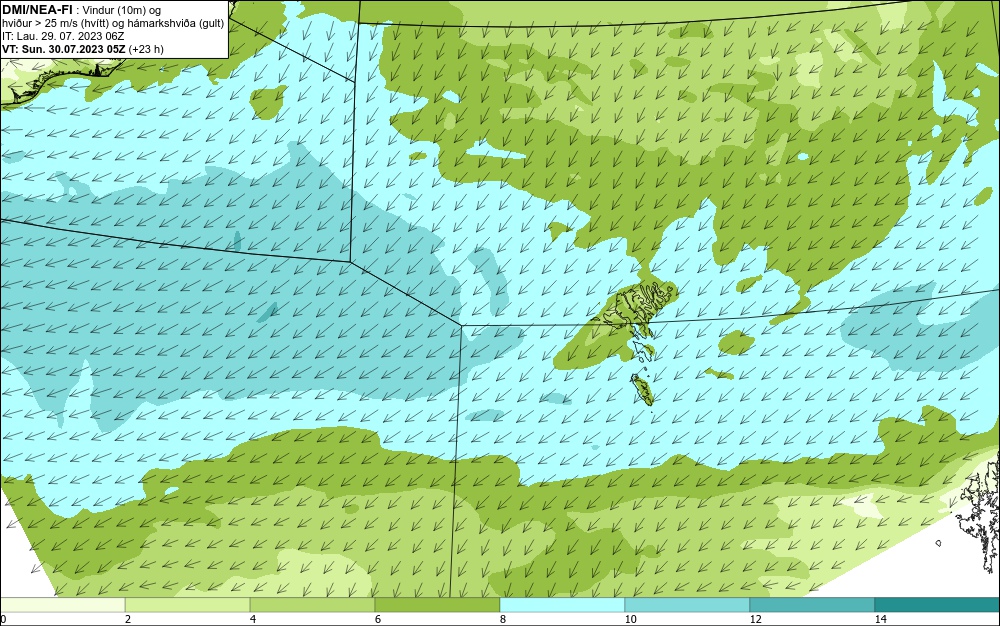Click the 10–12 m/s teal swatch
Viewport: 1000px width, 626px height.
point(688,605)
